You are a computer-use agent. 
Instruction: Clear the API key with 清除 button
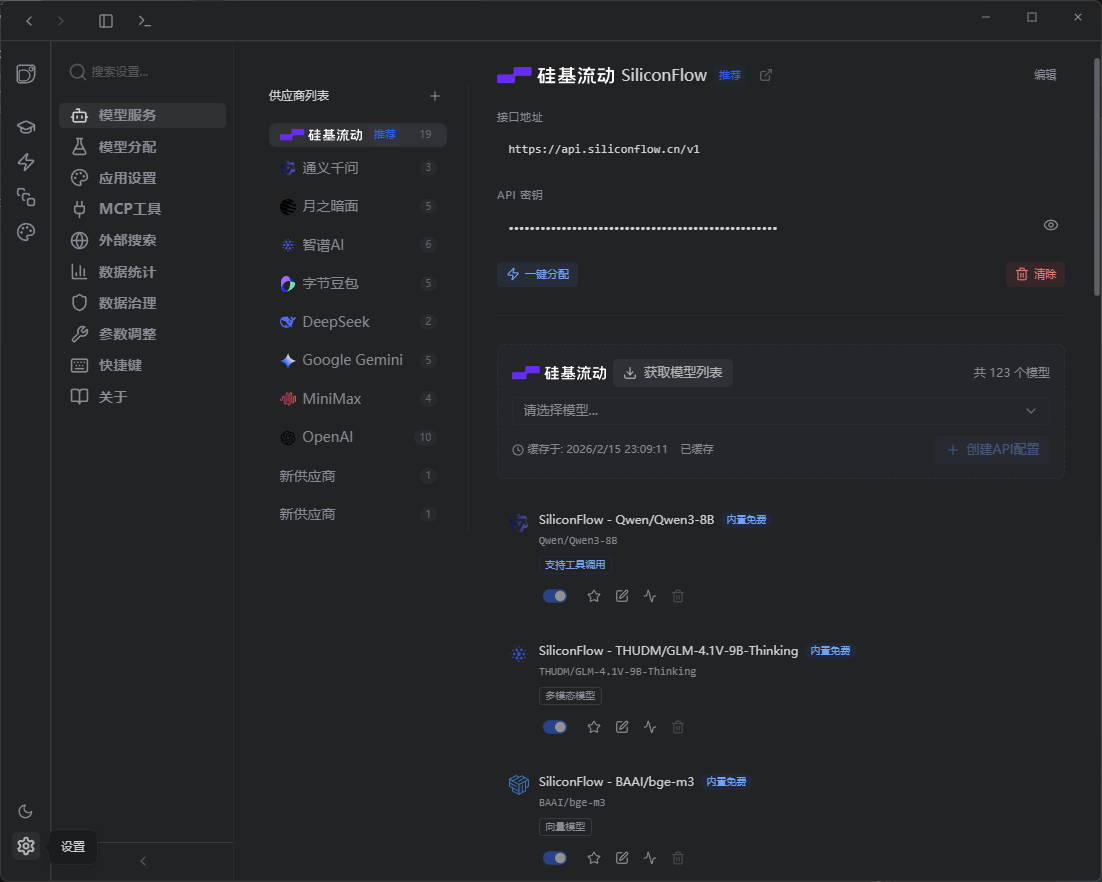point(1035,273)
